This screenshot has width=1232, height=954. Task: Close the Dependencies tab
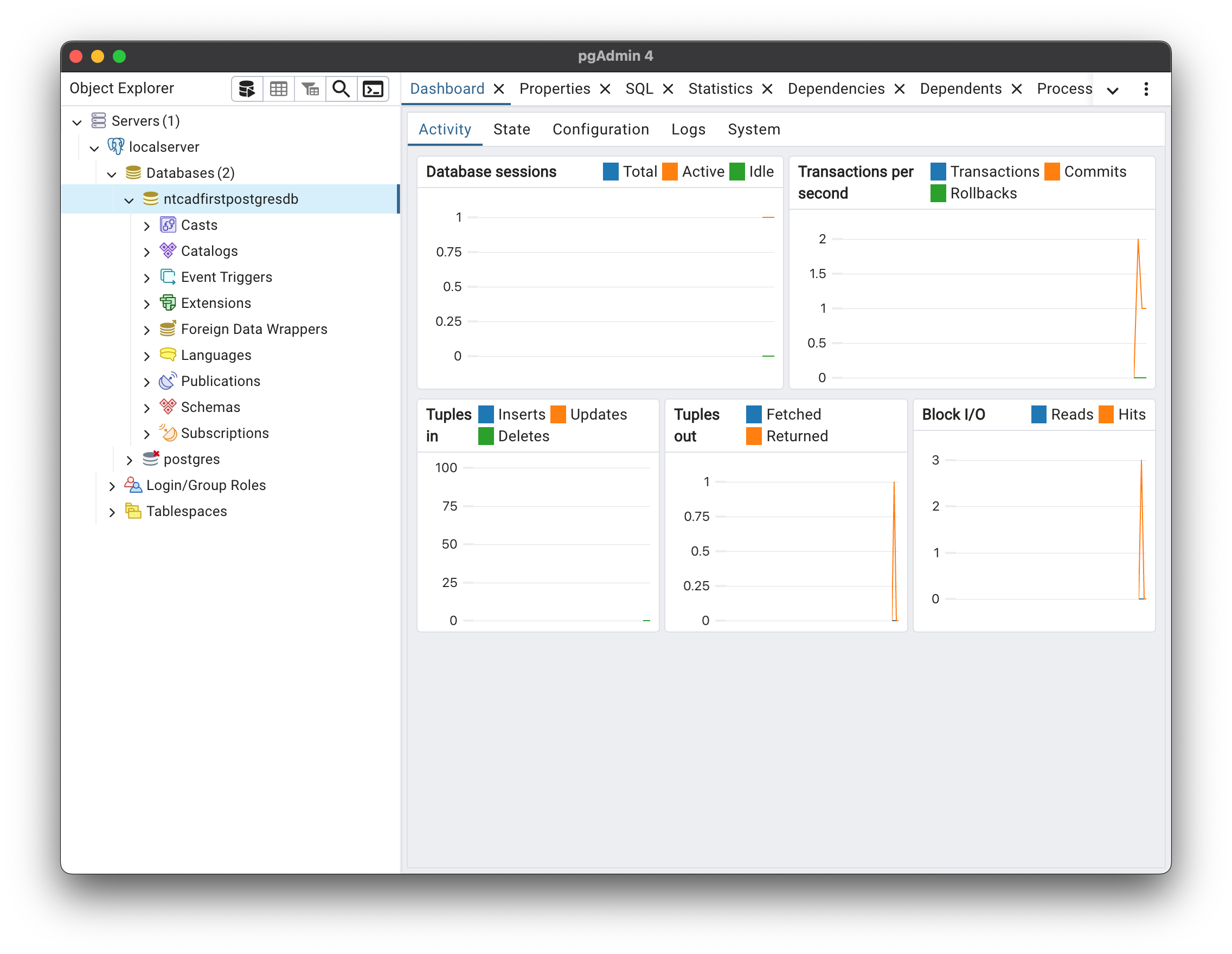(x=899, y=89)
